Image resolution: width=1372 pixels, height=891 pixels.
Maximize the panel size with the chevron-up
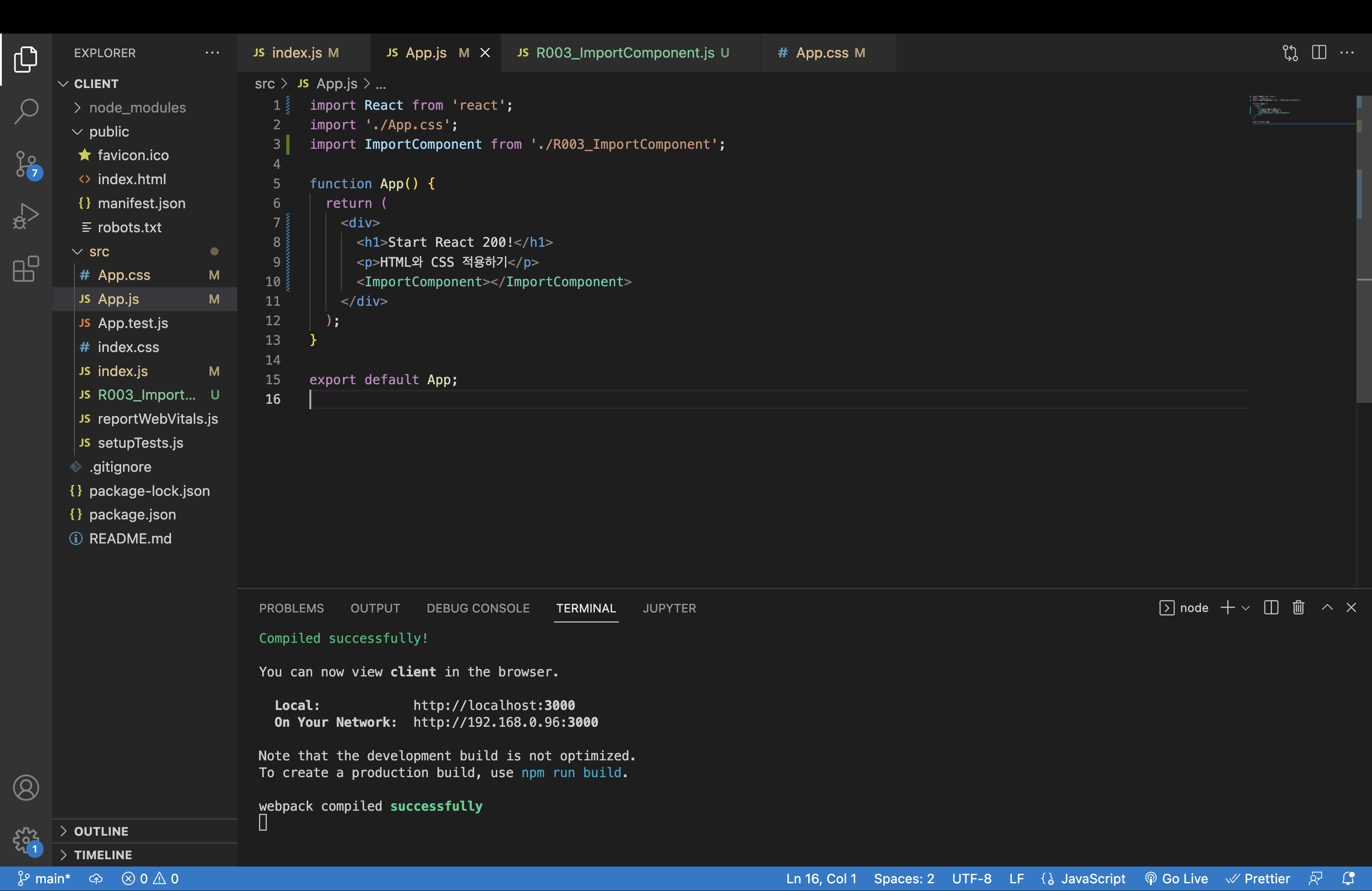tap(1327, 607)
